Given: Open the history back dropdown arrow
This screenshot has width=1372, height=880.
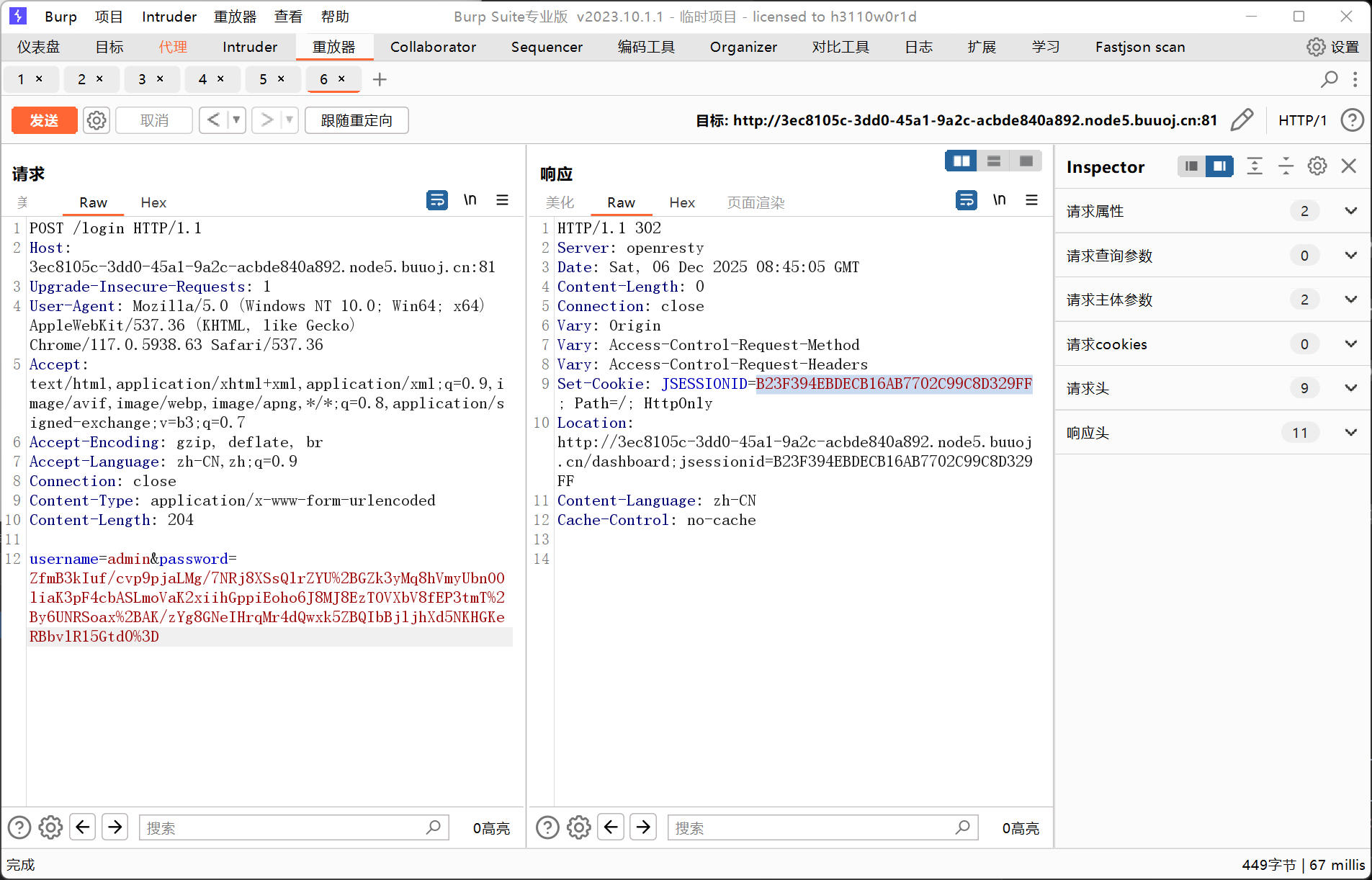Looking at the screenshot, I should [236, 120].
